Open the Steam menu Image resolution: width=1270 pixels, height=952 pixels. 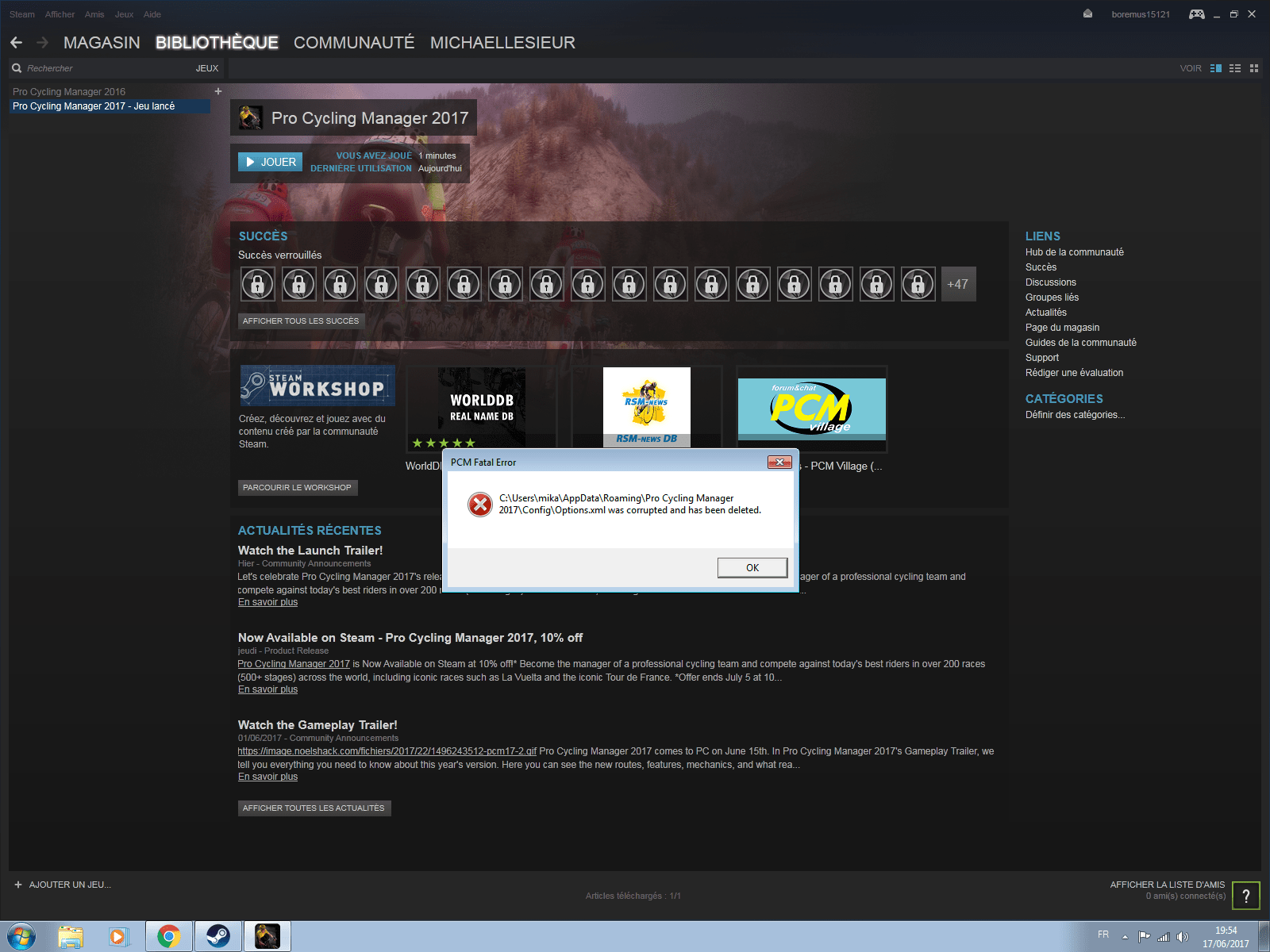(x=22, y=14)
